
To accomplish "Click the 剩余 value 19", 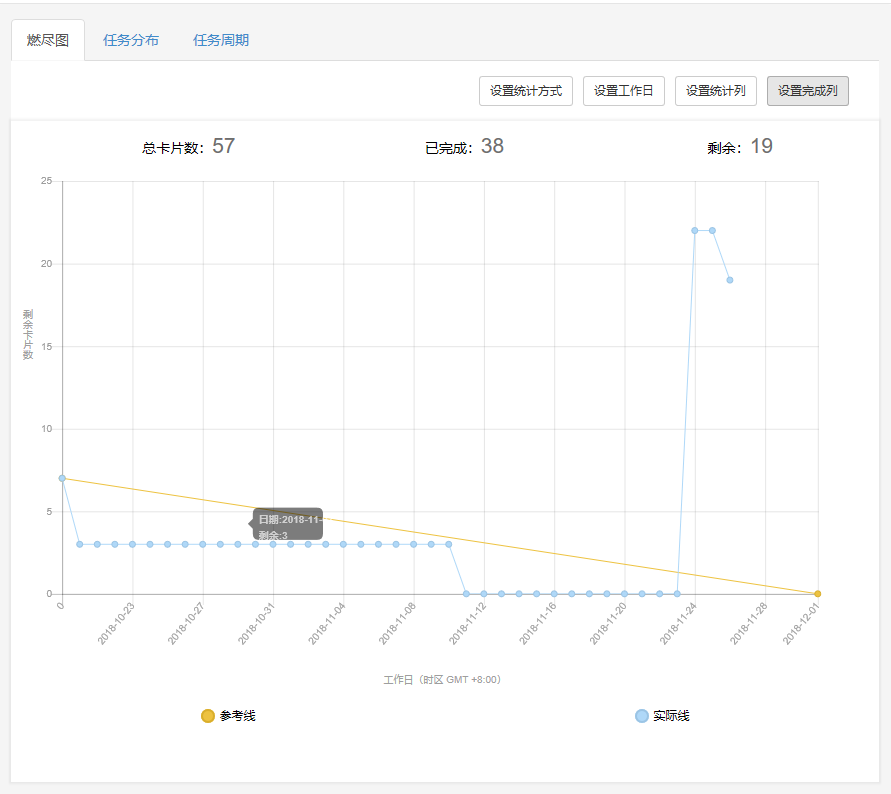I will 761,146.
